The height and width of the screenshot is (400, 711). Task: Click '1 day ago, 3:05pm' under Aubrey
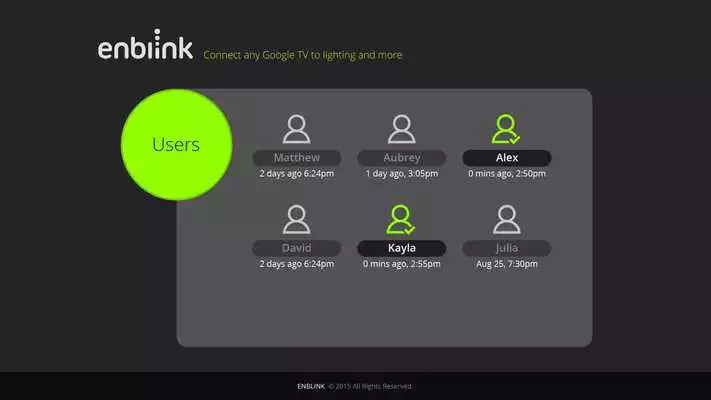tap(402, 174)
